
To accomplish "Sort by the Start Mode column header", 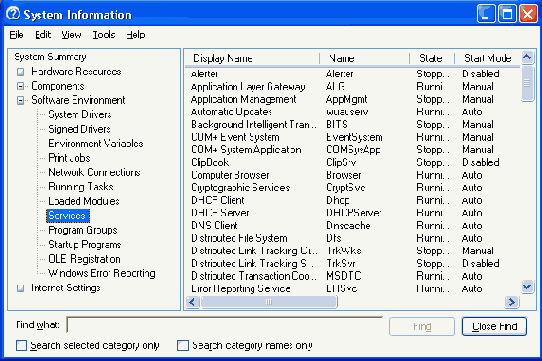I will (x=487, y=58).
